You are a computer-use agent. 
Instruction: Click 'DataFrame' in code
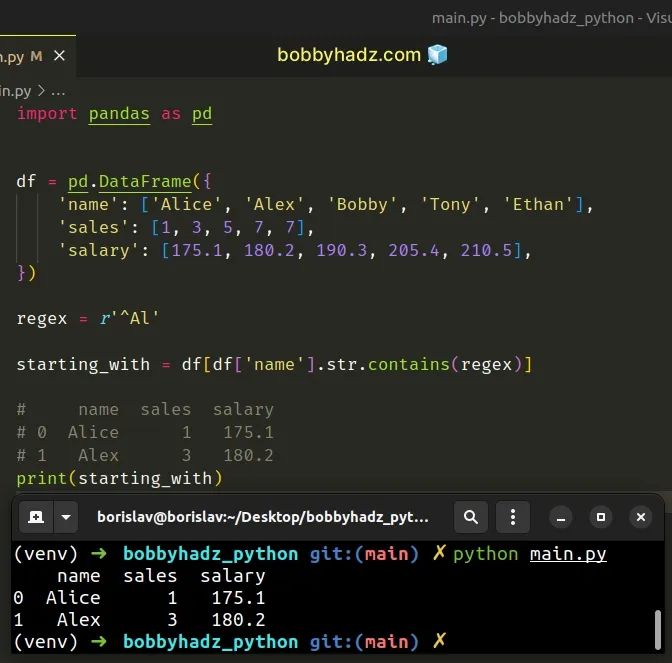pos(145,182)
